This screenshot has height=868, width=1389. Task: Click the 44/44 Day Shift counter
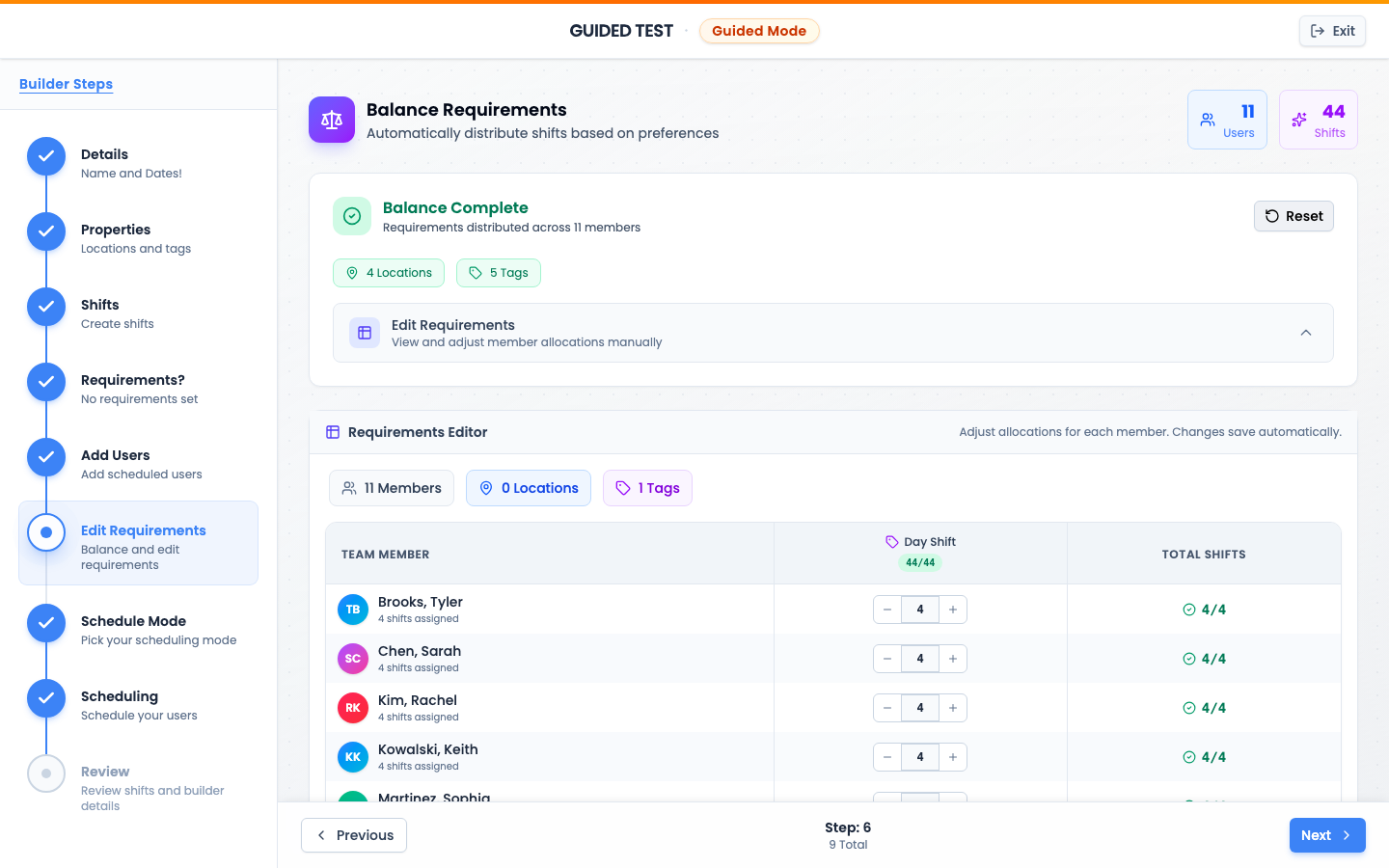920,562
